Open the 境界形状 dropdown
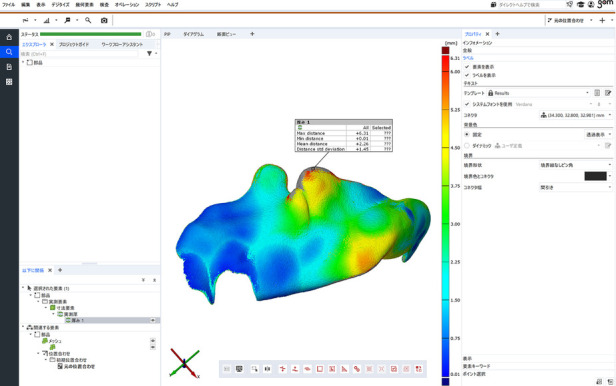 [576, 165]
